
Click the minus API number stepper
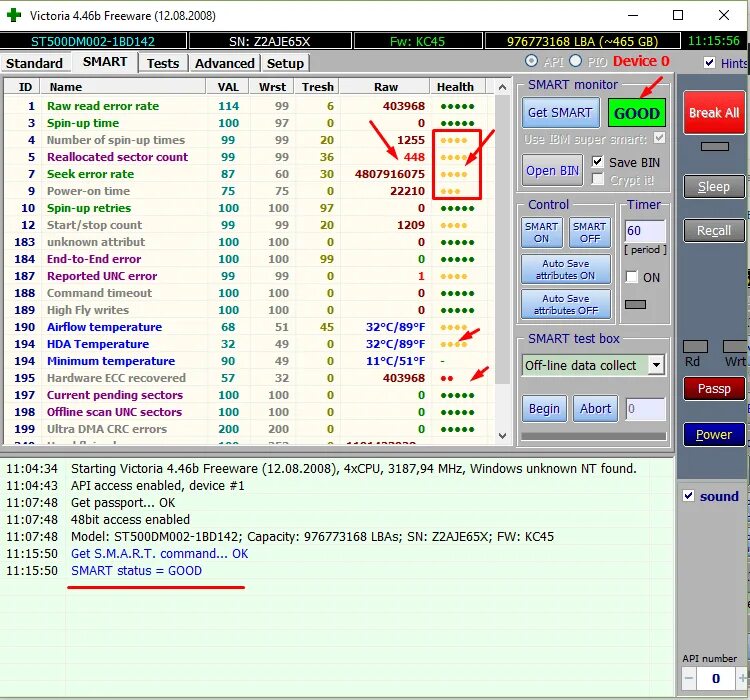click(x=688, y=678)
